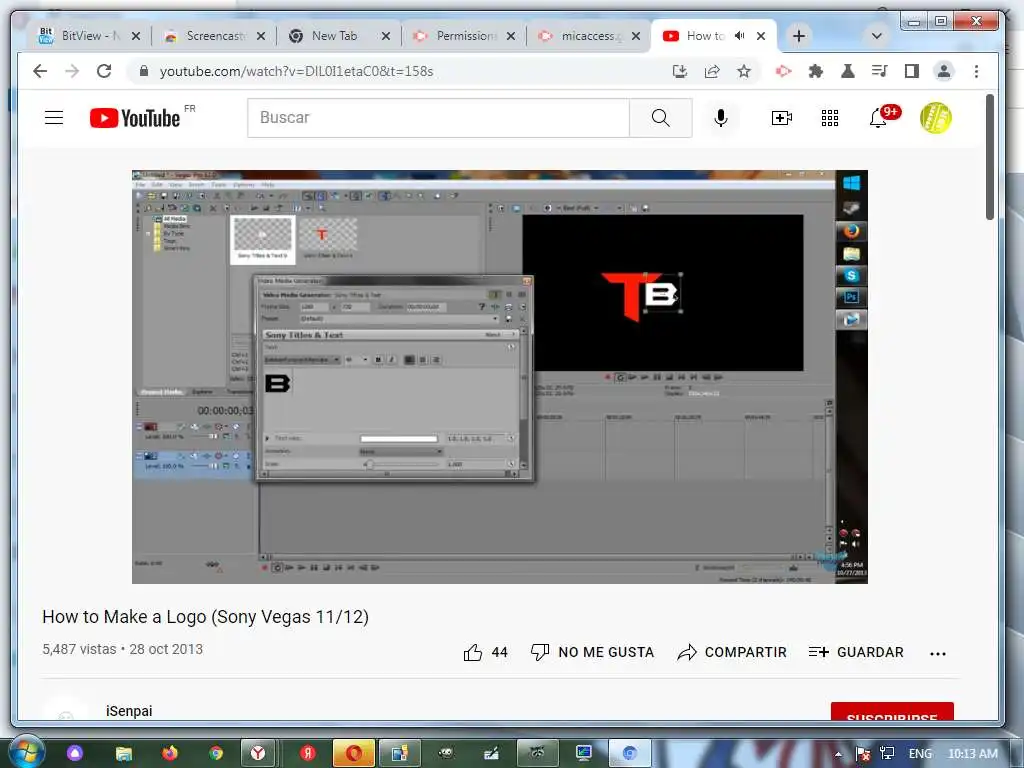Switch to micaccess tab
1024x768 pixels.
click(581, 36)
